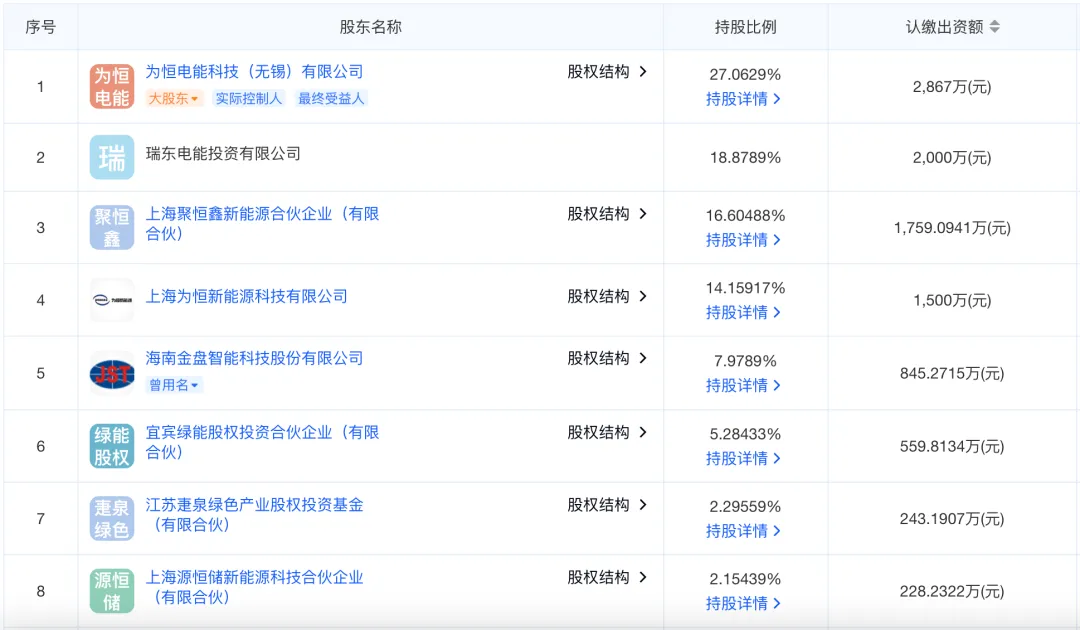Click the 股东名称 column header
The width and height of the screenshot is (1080, 630).
click(x=371, y=27)
